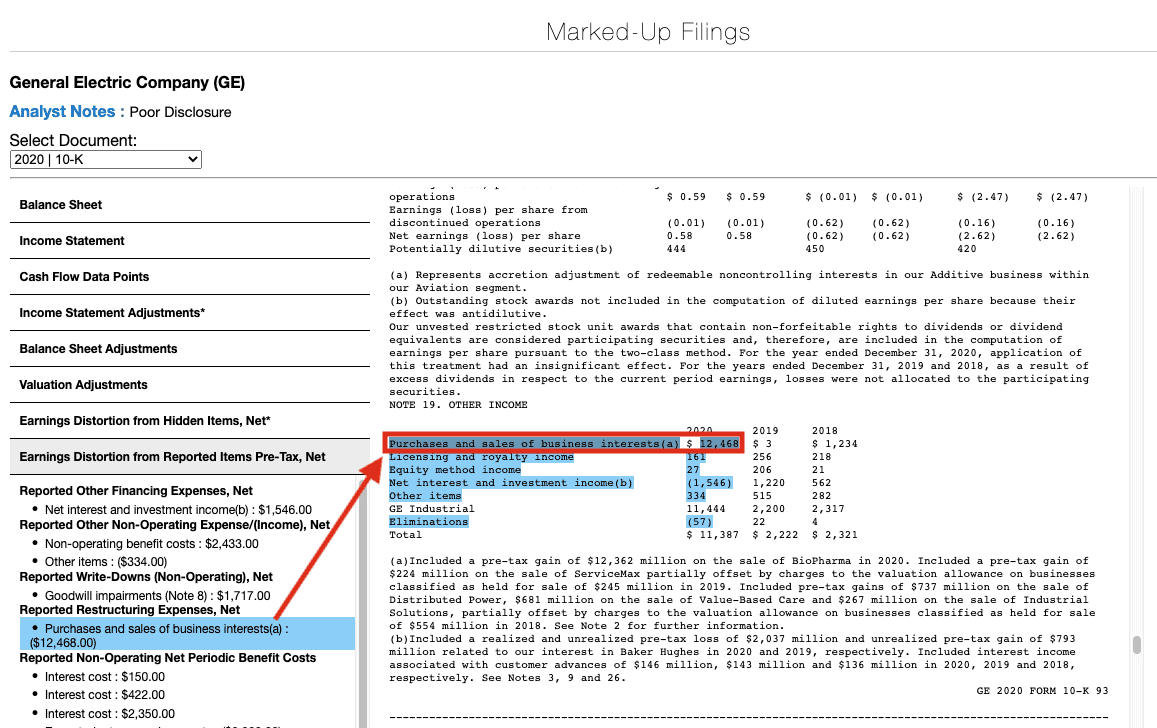This screenshot has height=728, width=1157.
Task: Click GE 2020 FORM 10-K 93 footer
Action: tap(1042, 691)
